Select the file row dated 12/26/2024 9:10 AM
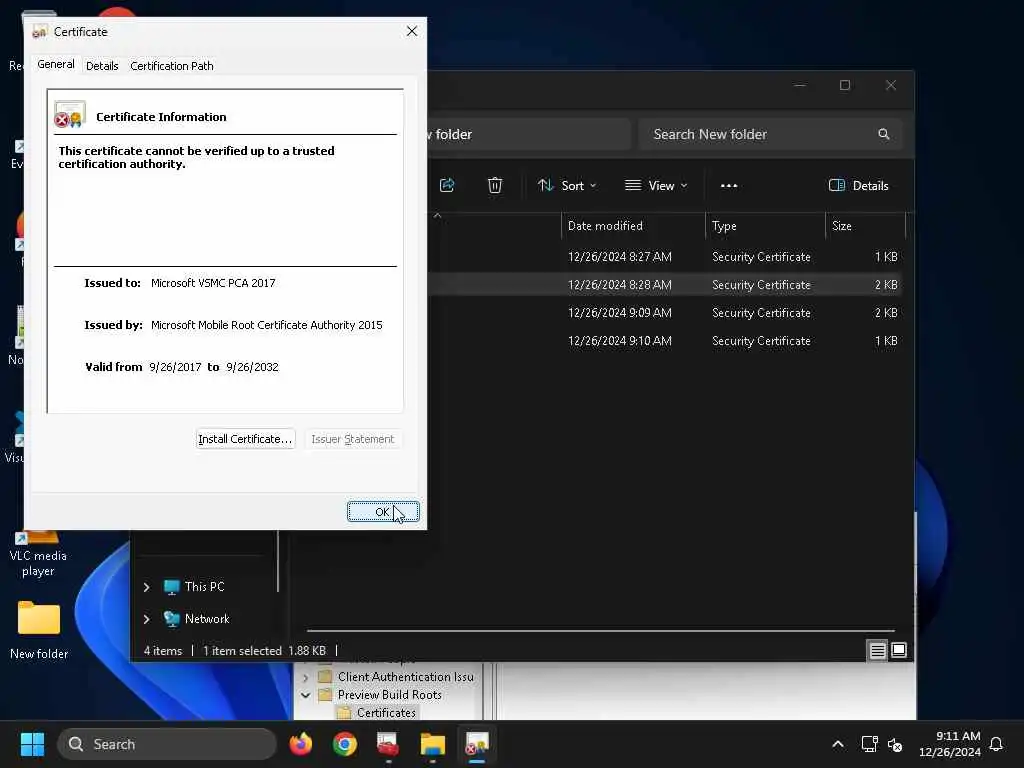1024x768 pixels. coord(665,341)
